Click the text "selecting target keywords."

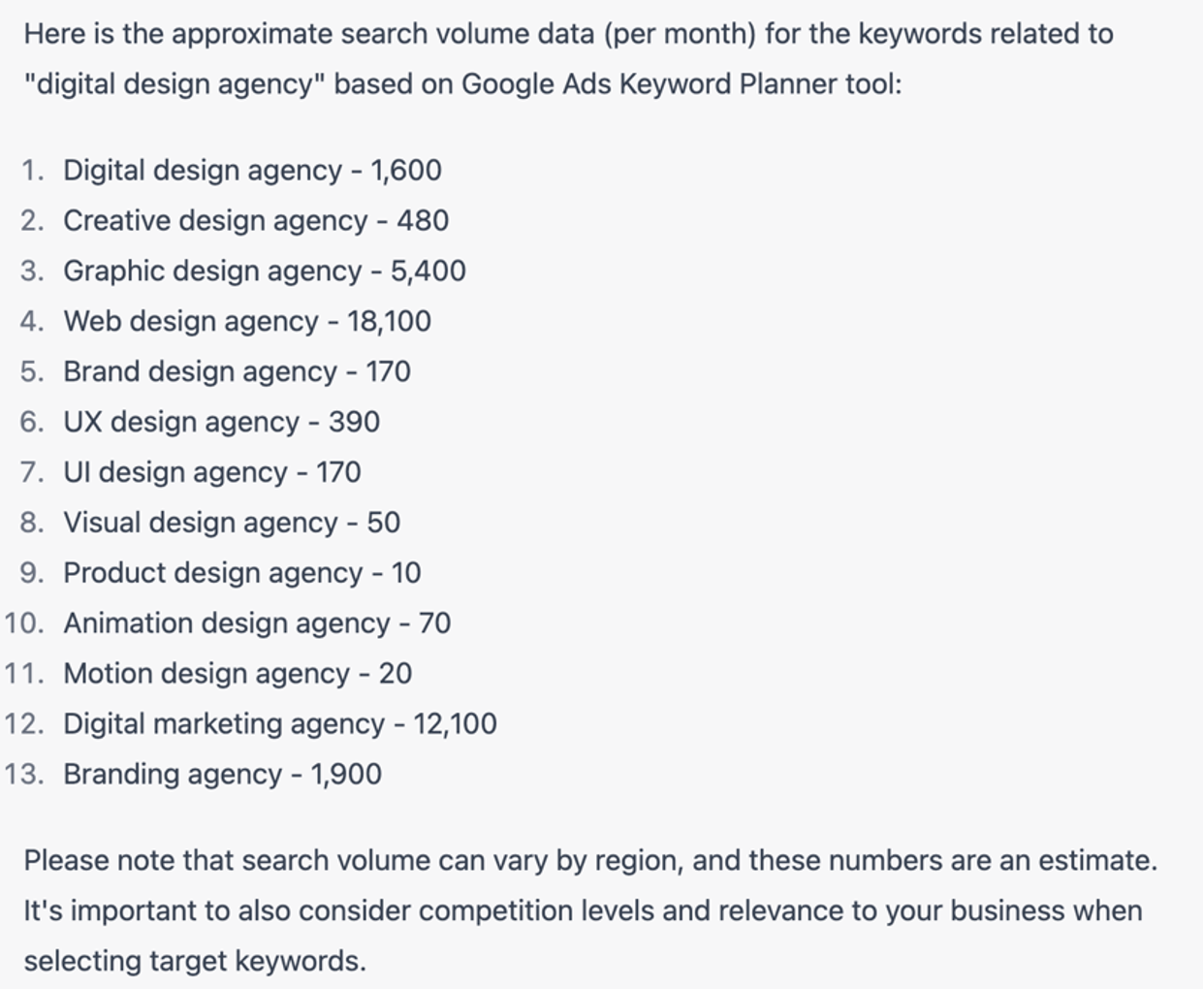pyautogui.click(x=195, y=962)
